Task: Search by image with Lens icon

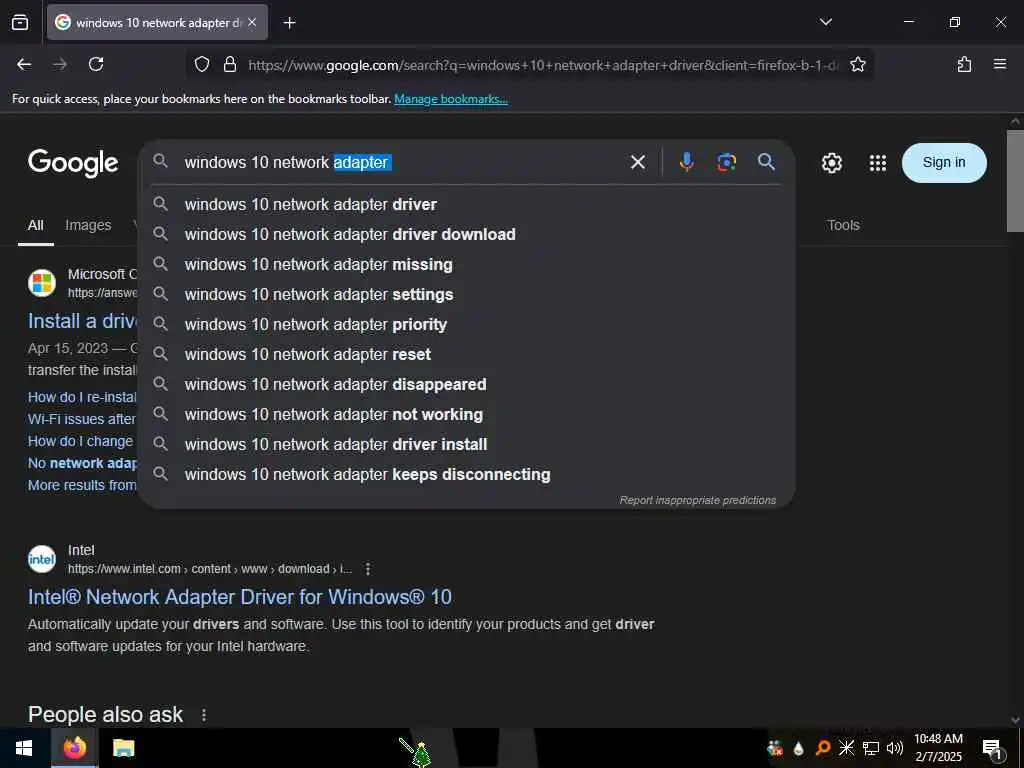Action: 726,162
